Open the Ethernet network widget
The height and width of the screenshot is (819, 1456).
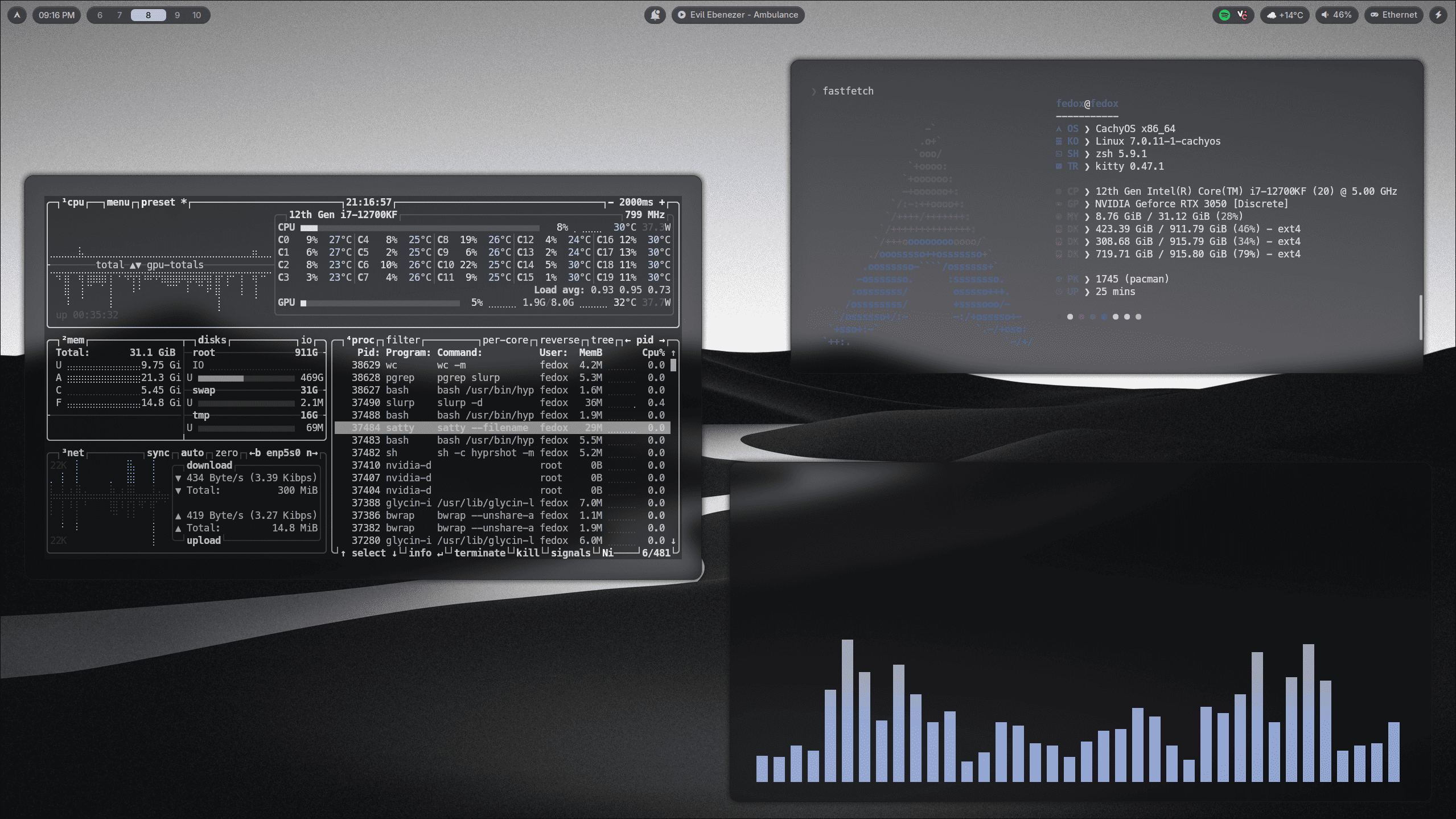click(x=1394, y=15)
